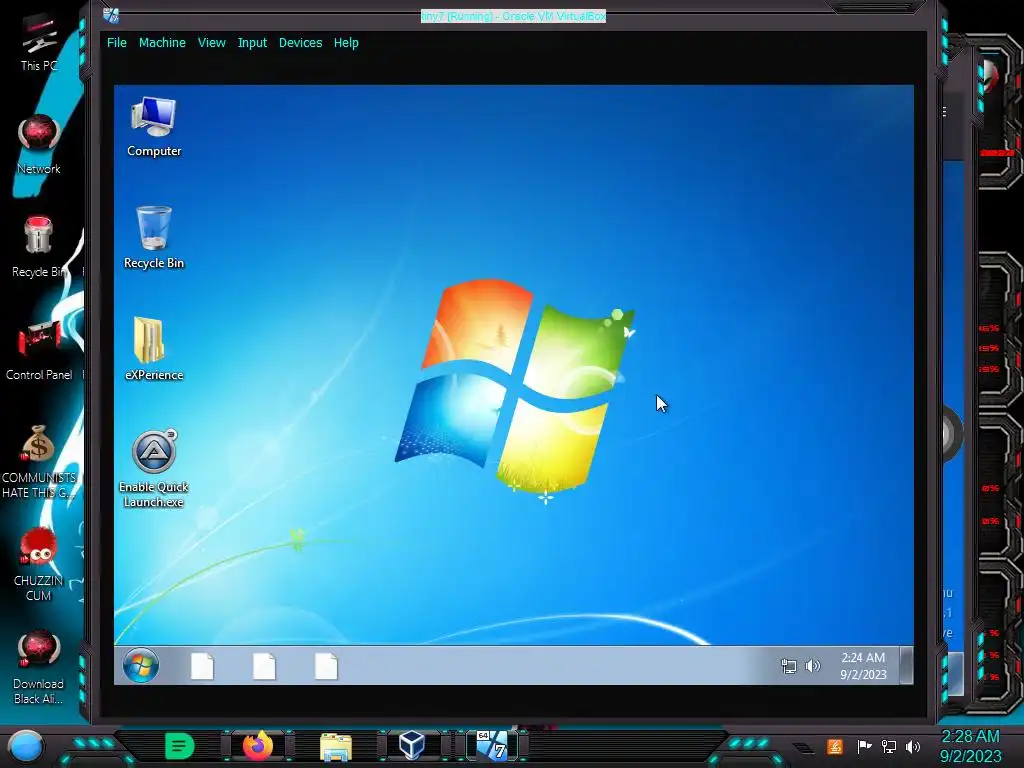Select Enable Quick Launch.exe icon

[153, 469]
